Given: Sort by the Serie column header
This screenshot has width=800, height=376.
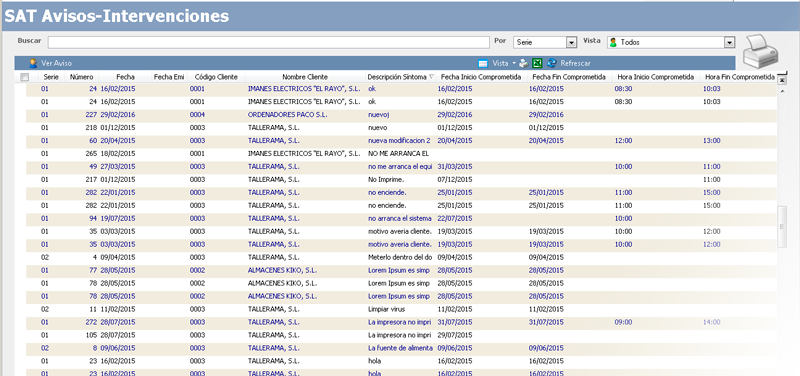Looking at the screenshot, I should click(x=51, y=77).
